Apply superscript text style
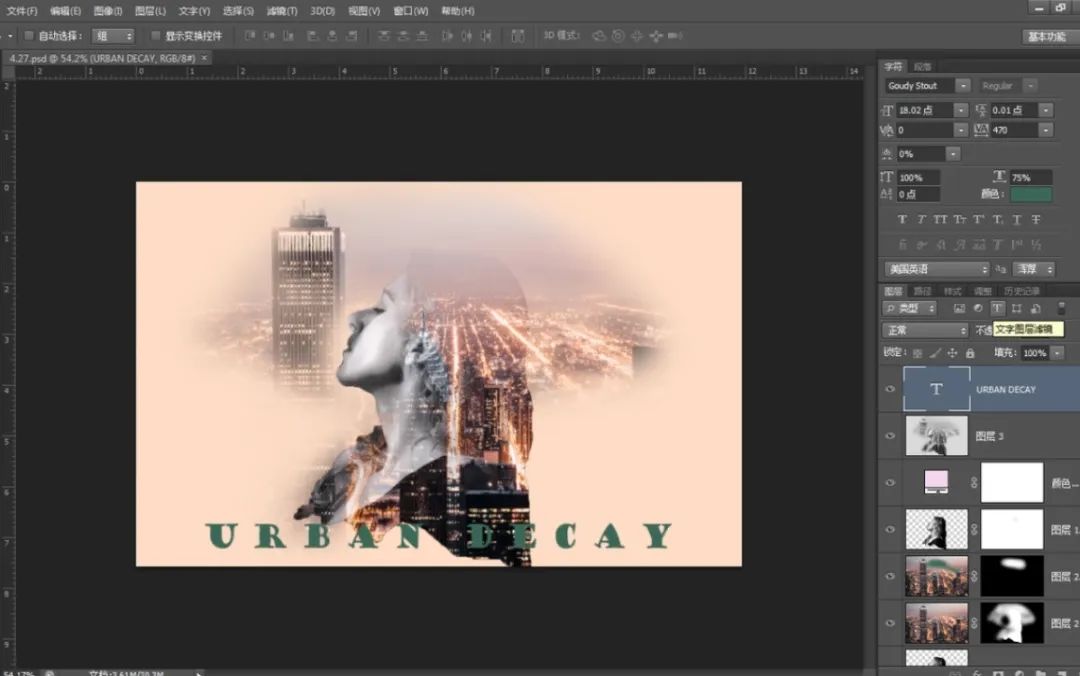The height and width of the screenshot is (676, 1080). [978, 220]
